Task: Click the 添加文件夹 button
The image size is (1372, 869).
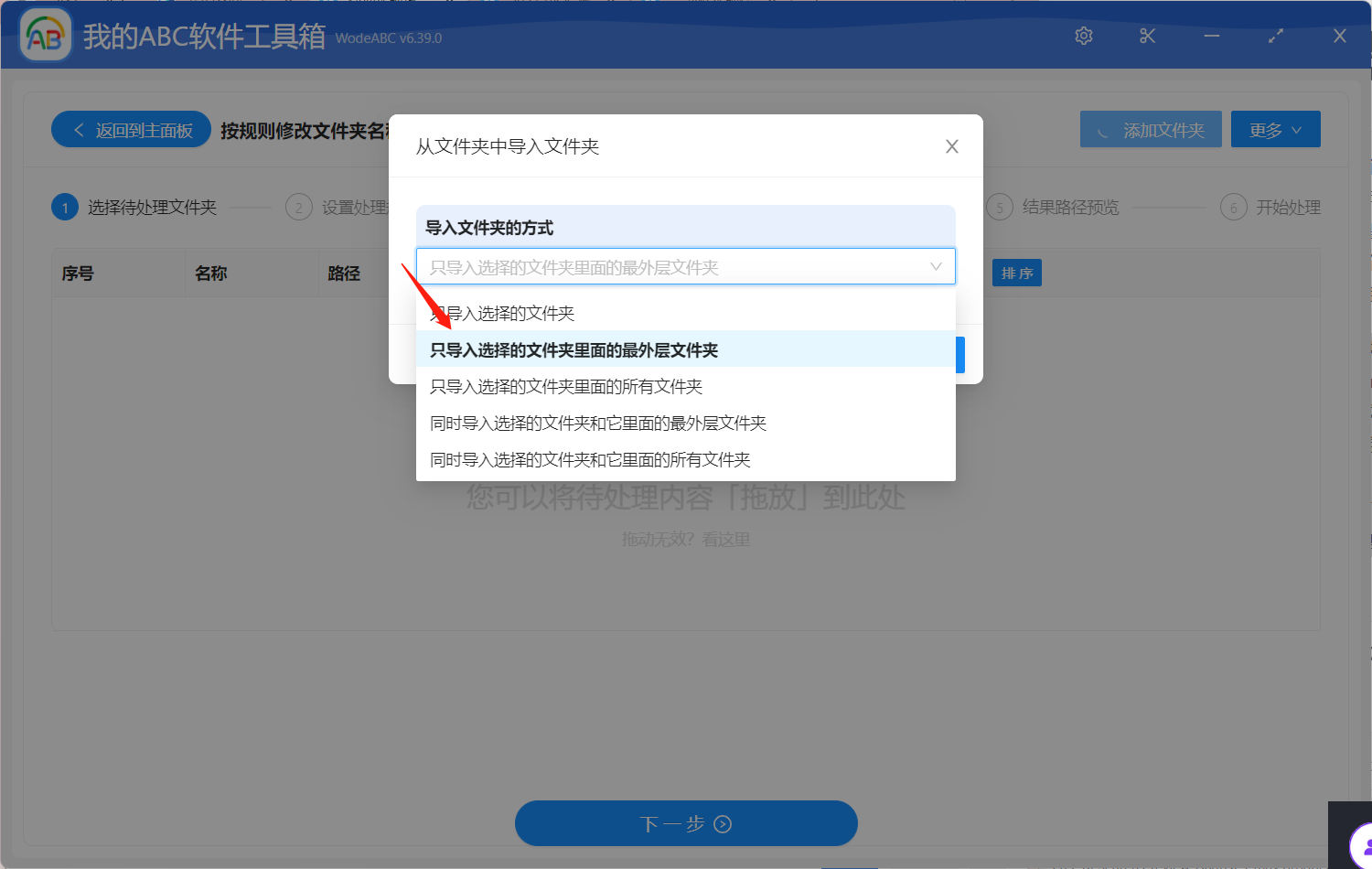Action: [x=1151, y=129]
